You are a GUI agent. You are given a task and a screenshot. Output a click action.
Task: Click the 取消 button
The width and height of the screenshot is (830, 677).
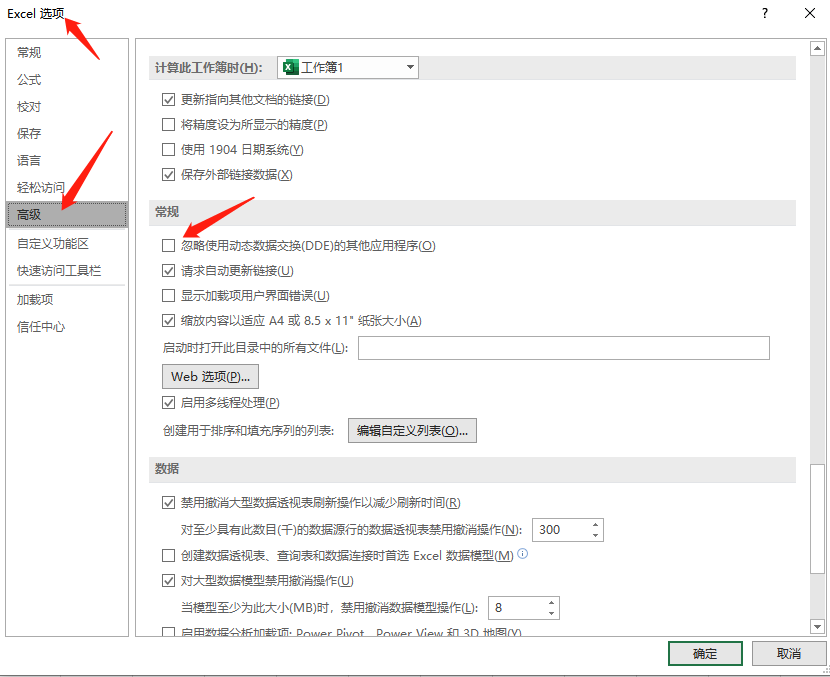pyautogui.click(x=789, y=654)
